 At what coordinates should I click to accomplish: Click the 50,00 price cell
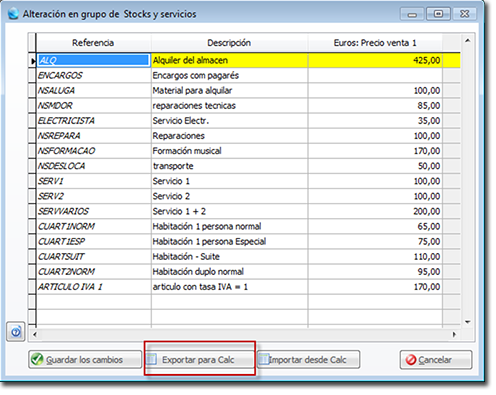(375, 166)
